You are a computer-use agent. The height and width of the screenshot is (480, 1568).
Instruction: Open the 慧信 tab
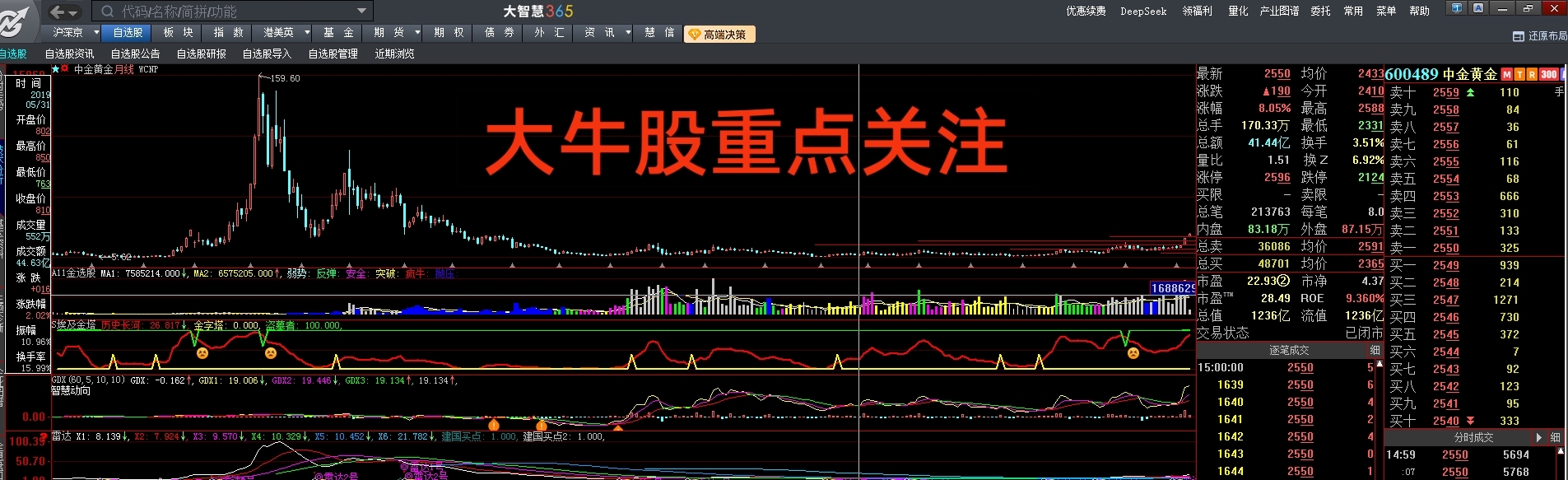click(659, 33)
